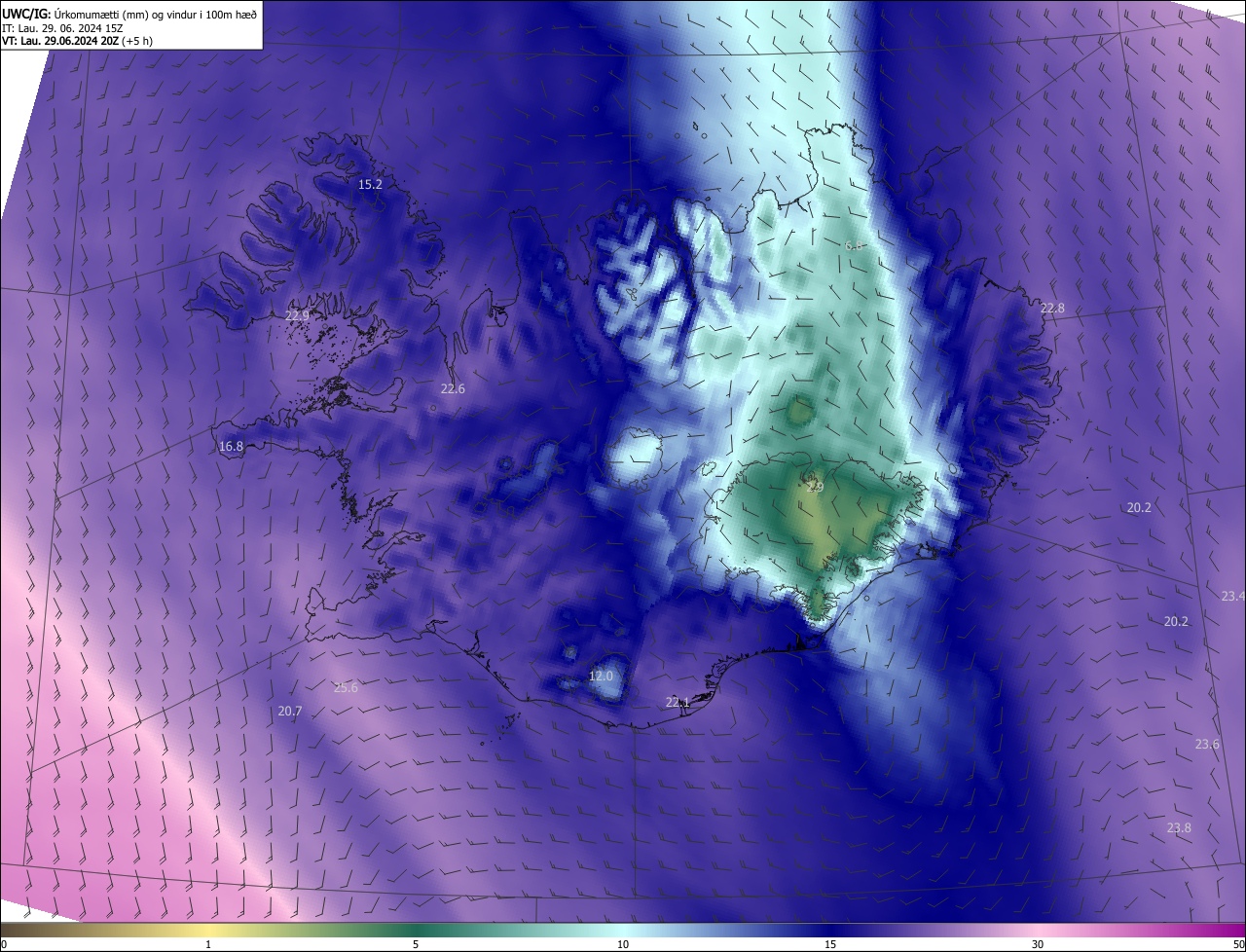Image resolution: width=1246 pixels, height=952 pixels.
Task: Select the 12.0 value label
Action: (602, 676)
